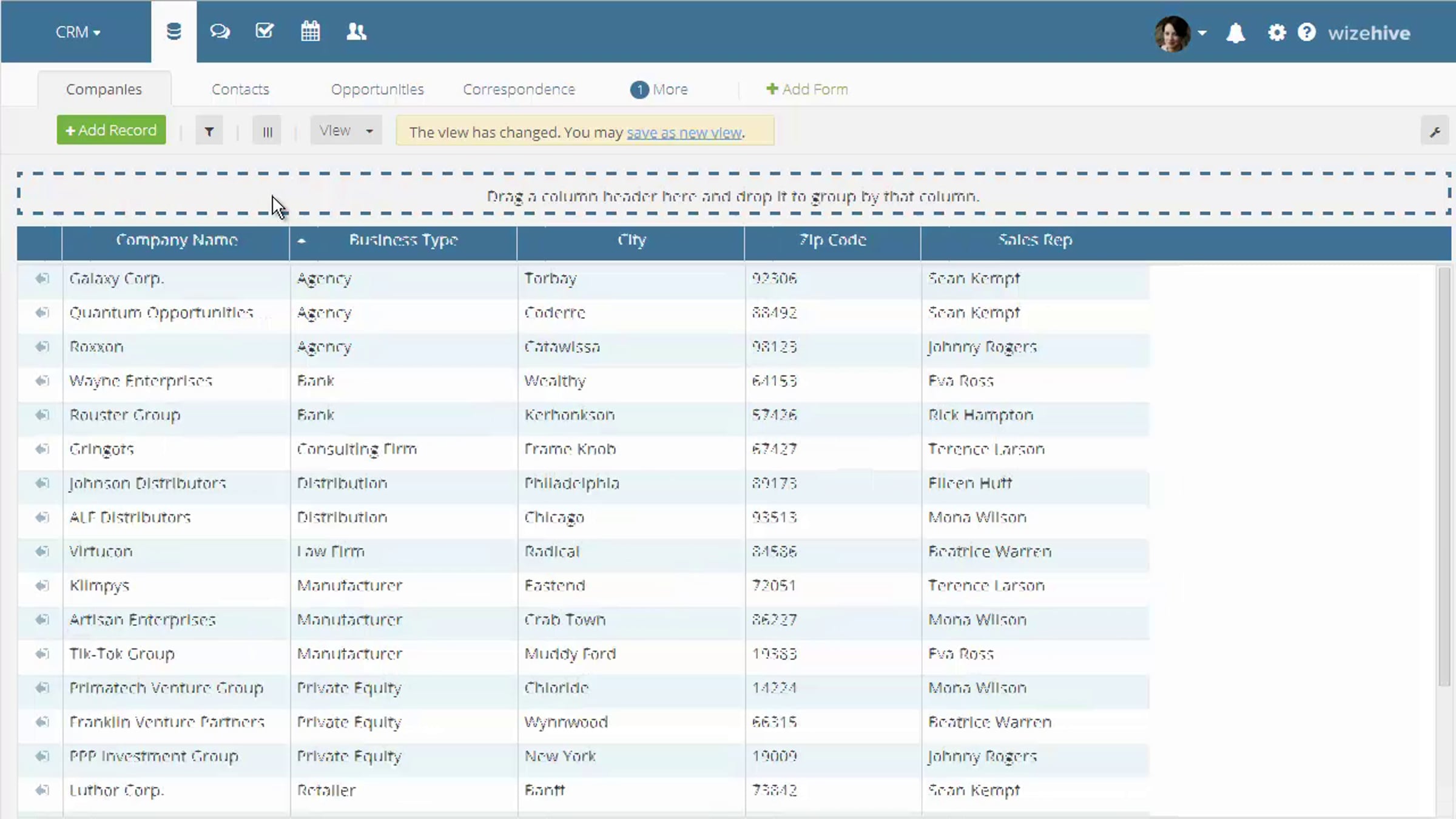
Task: Click the Add Record button
Action: (111, 130)
